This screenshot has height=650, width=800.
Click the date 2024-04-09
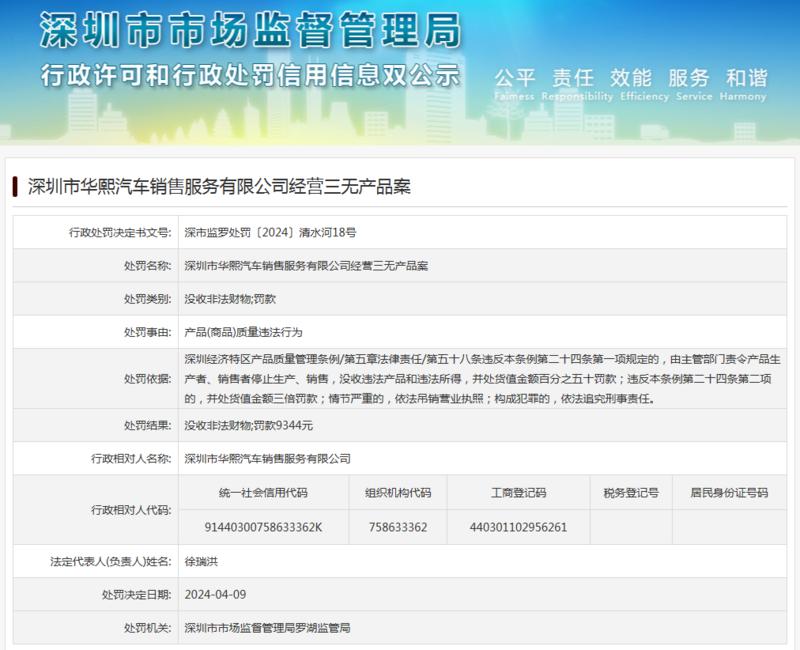pos(215,595)
